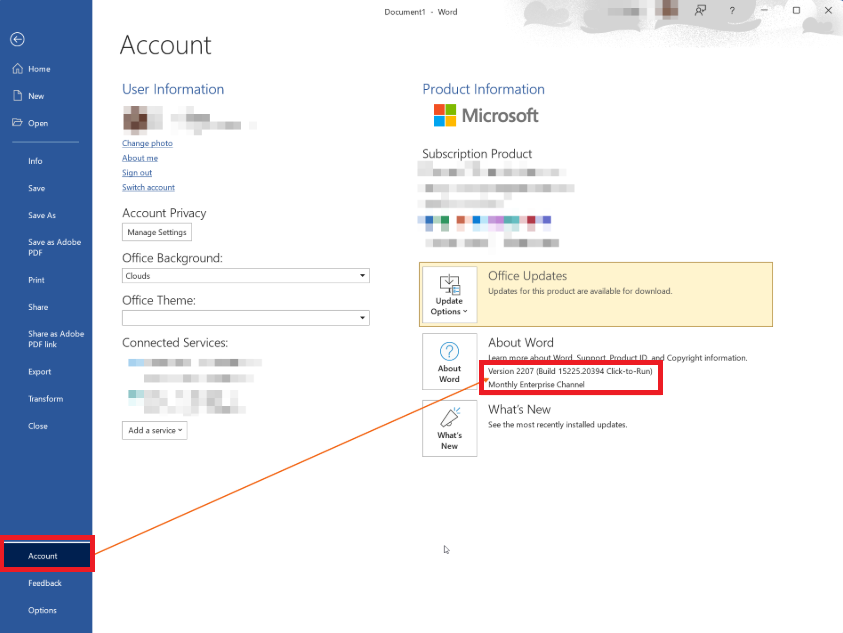The height and width of the screenshot is (633, 843).
Task: Click the Manage Settings button
Action: click(157, 232)
